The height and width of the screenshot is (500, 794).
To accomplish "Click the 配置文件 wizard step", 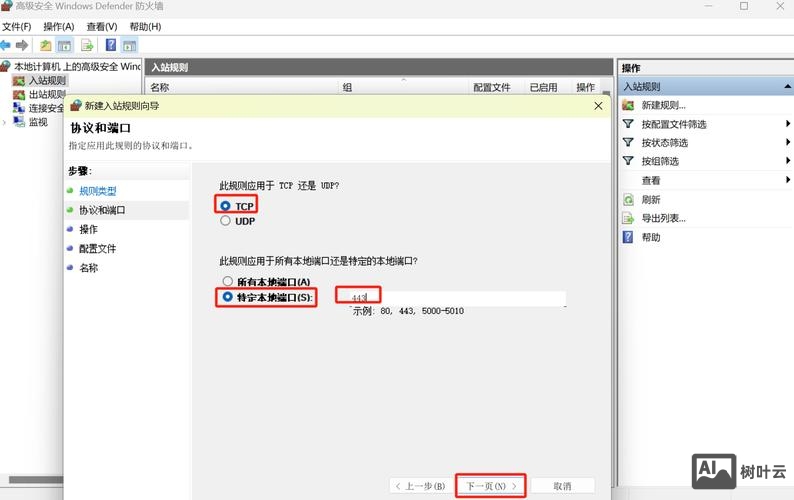I will pyautogui.click(x=97, y=249).
